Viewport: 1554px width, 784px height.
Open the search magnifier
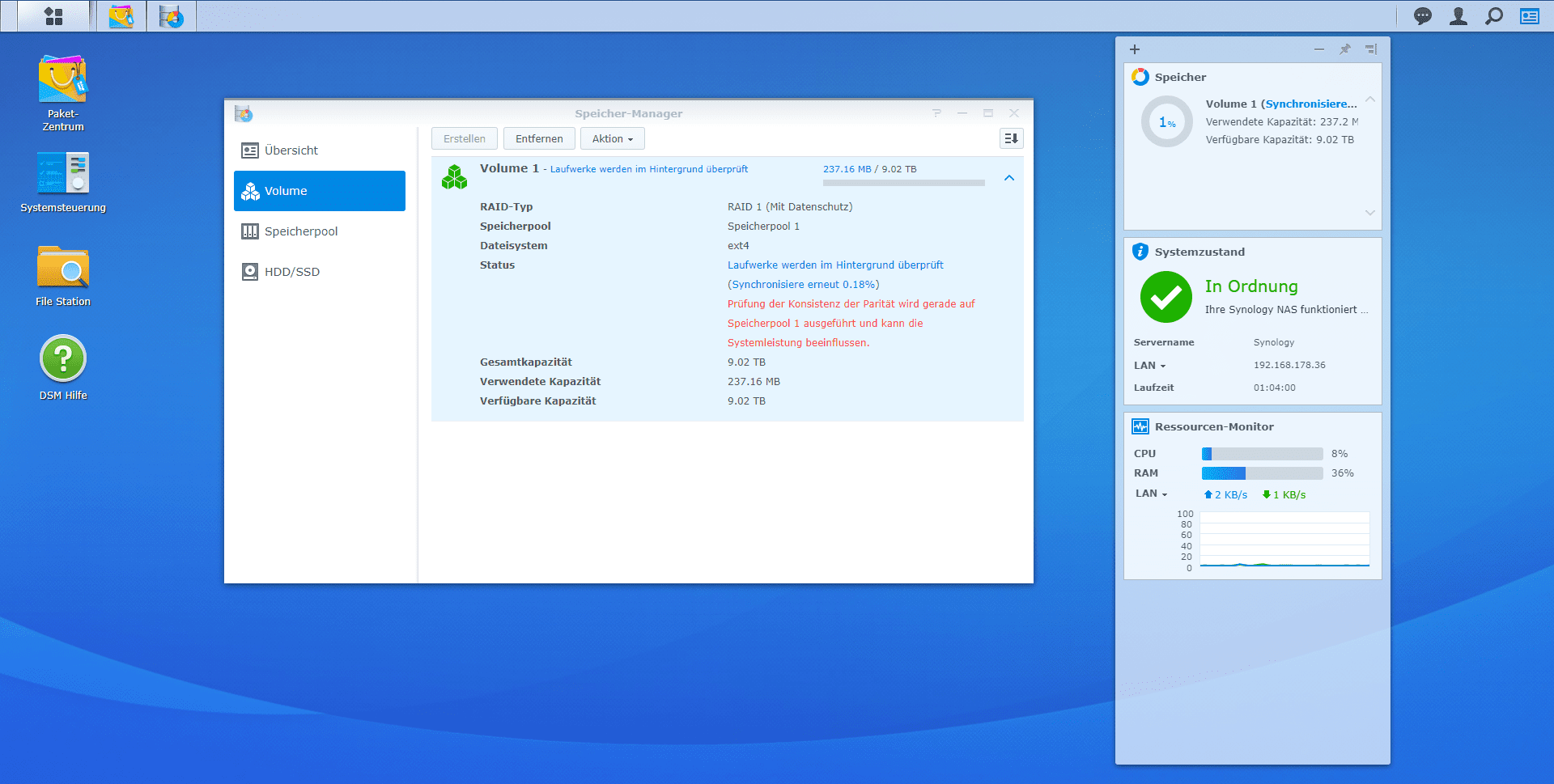(x=1494, y=16)
